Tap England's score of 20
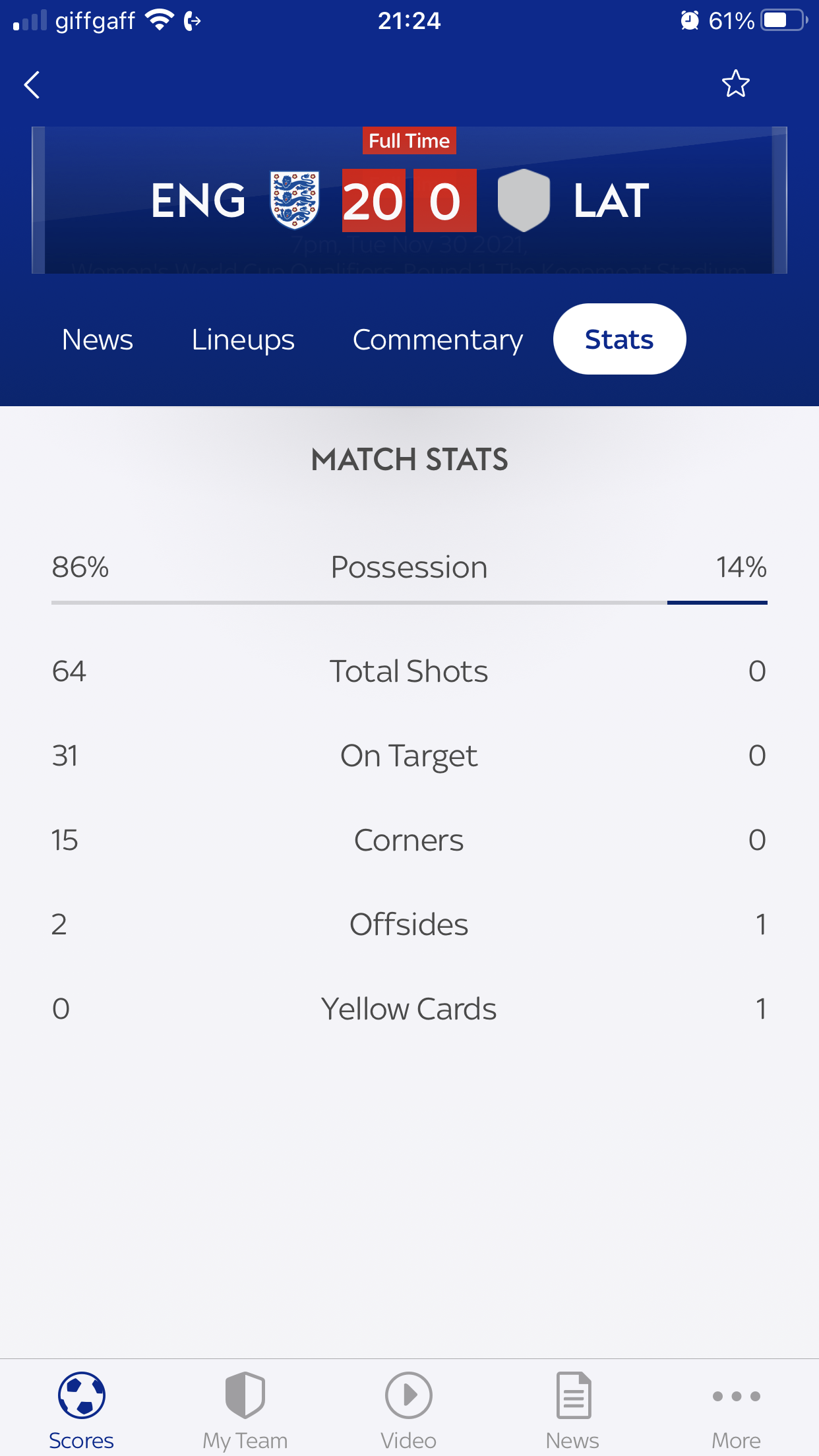Image resolution: width=819 pixels, height=1456 pixels. click(x=373, y=200)
